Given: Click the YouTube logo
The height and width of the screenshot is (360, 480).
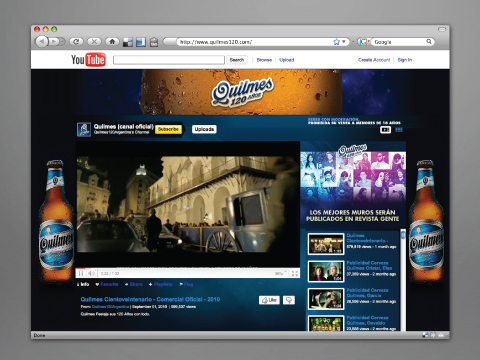Looking at the screenshot, I should 88,60.
